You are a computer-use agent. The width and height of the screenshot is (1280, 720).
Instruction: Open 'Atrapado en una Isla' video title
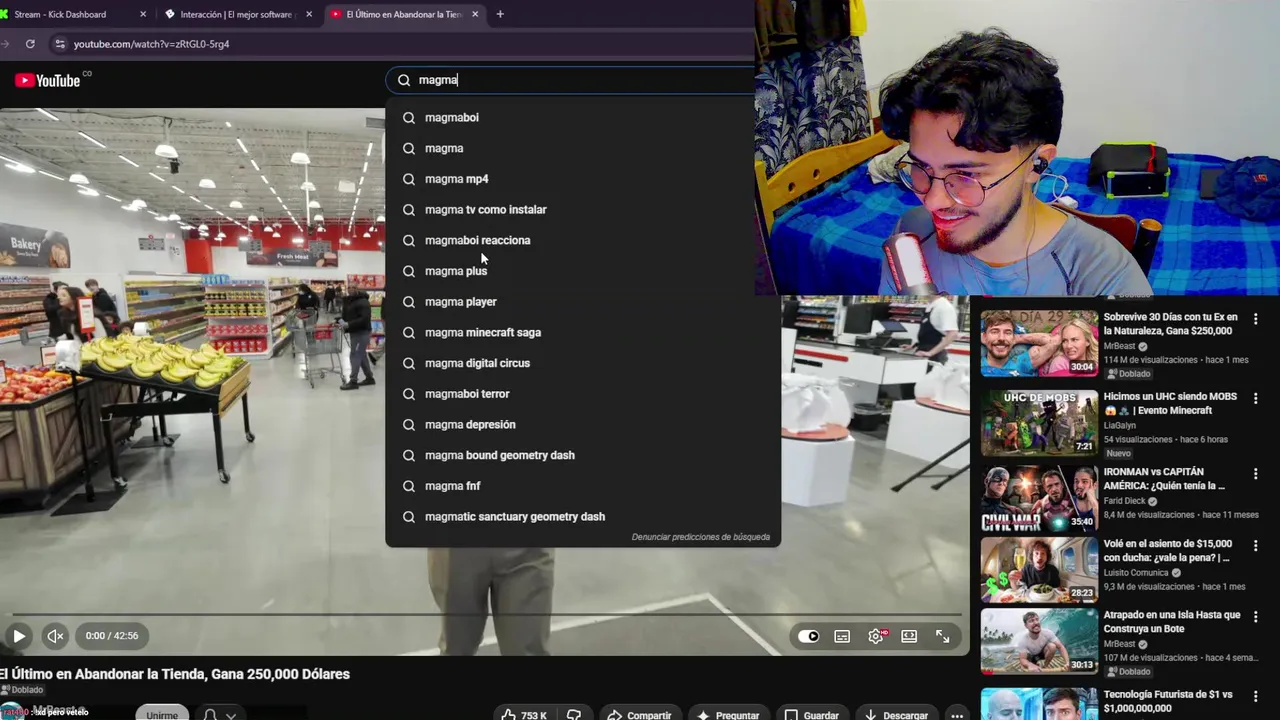[1171, 622]
